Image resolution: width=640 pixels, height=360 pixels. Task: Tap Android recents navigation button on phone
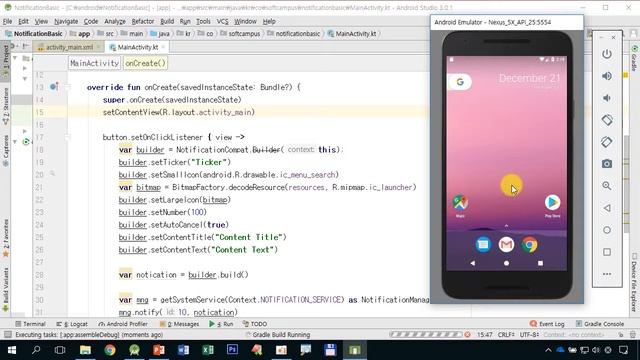[x=540, y=263]
